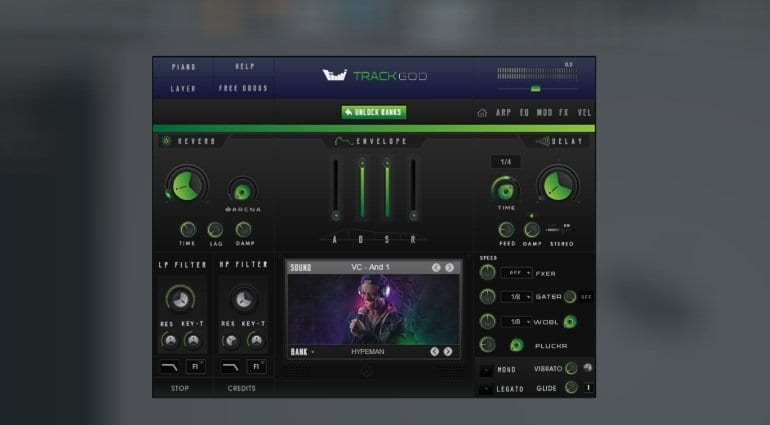Click the master volume slider handle
The image size is (770, 425).
coord(535,89)
